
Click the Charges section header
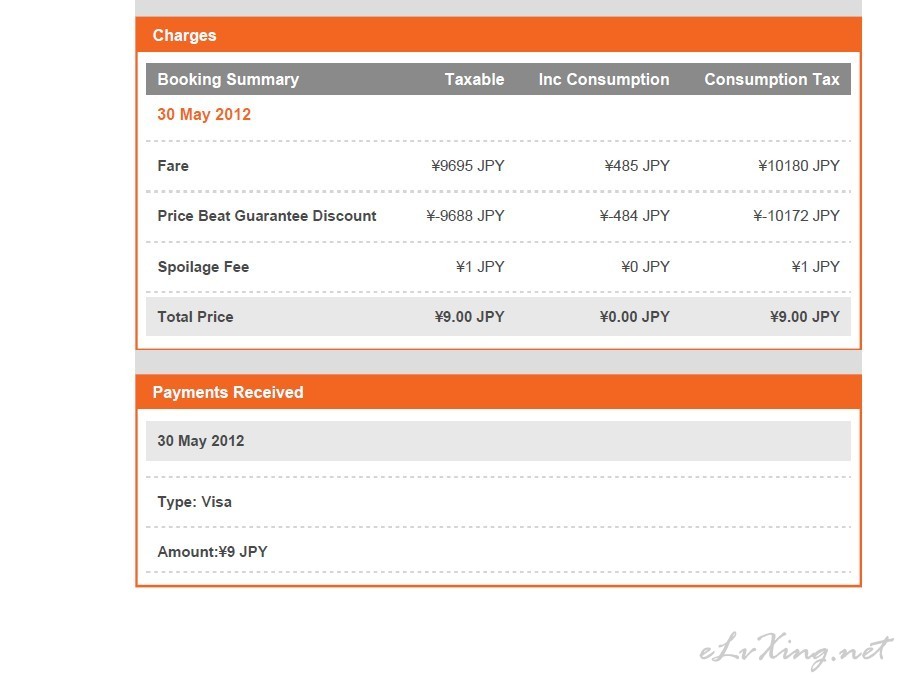(x=498, y=35)
